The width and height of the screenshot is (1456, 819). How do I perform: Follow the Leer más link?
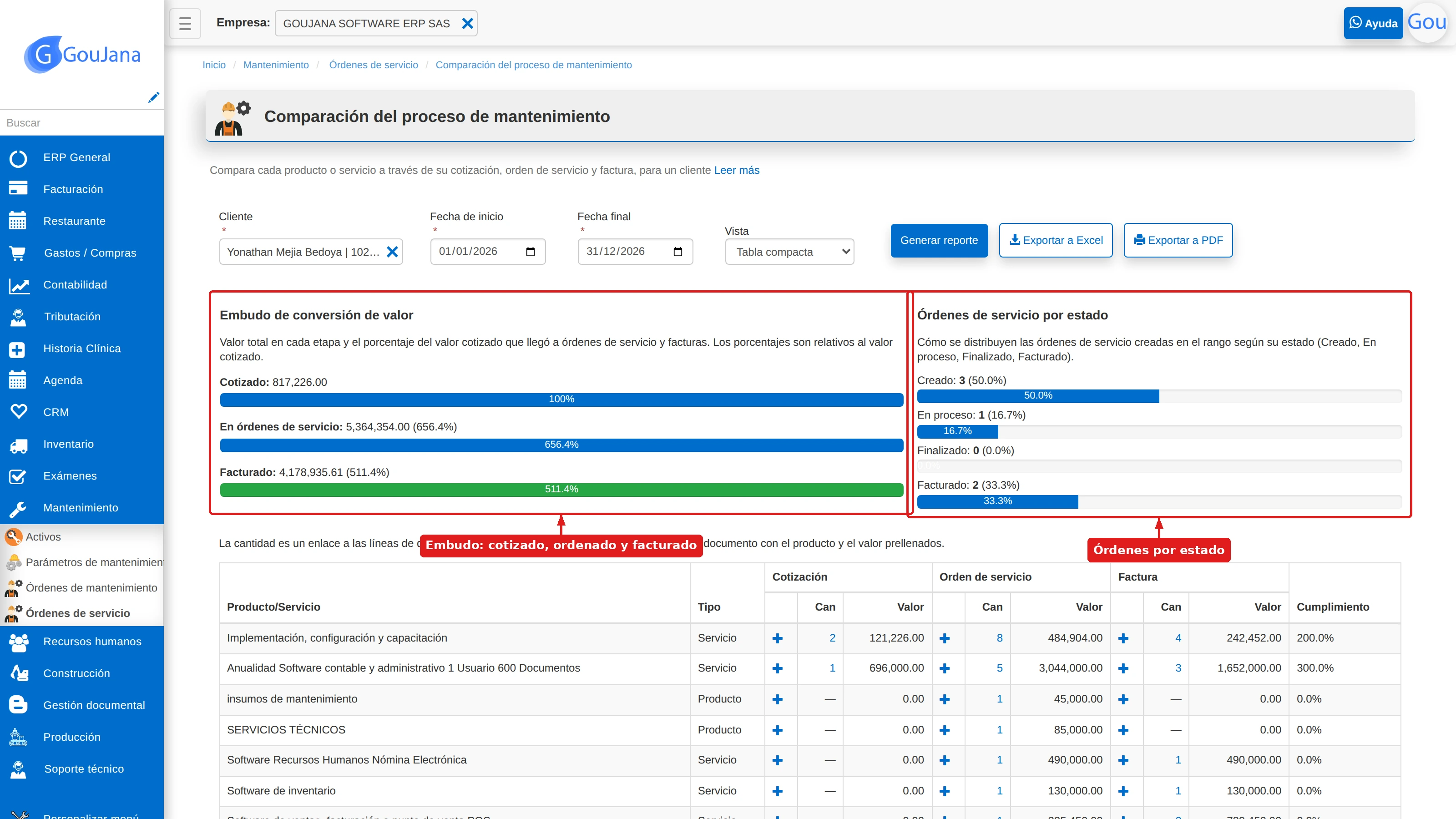(737, 170)
